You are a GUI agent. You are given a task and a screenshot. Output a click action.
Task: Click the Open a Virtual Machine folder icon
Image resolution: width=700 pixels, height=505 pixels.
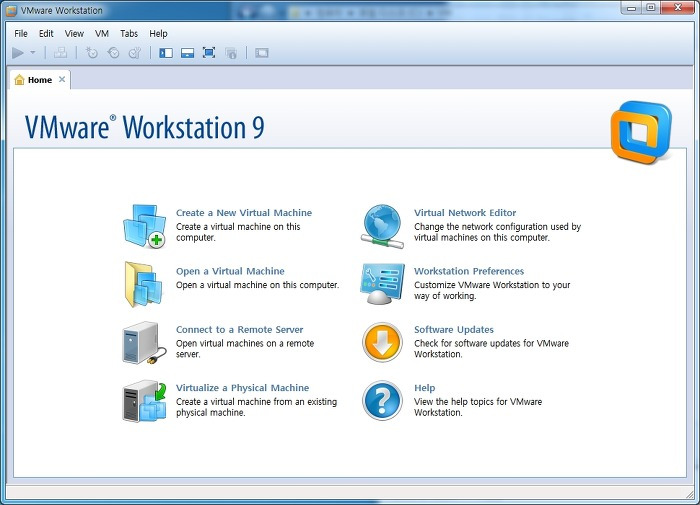(143, 284)
